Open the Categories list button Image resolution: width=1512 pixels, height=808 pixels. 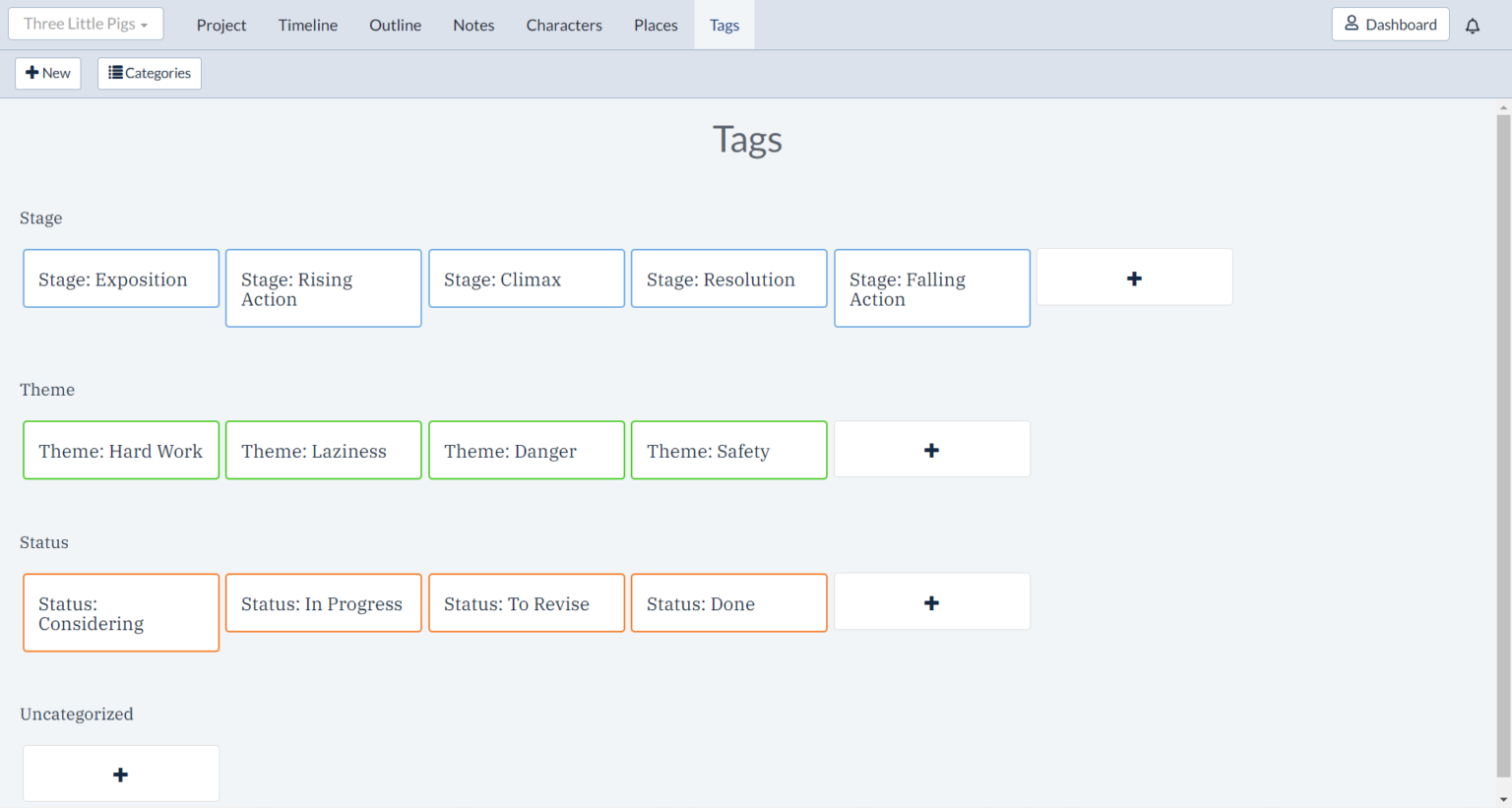pyautogui.click(x=150, y=73)
